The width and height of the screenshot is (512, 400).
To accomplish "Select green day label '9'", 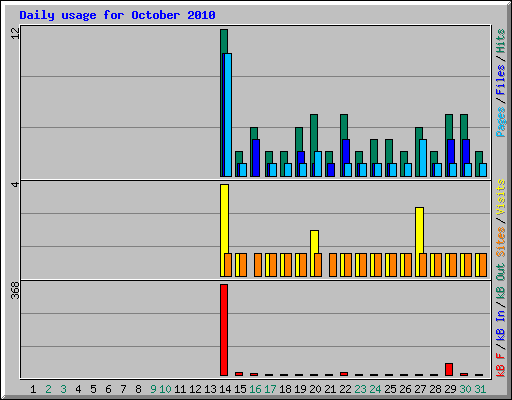I will click(x=153, y=389).
